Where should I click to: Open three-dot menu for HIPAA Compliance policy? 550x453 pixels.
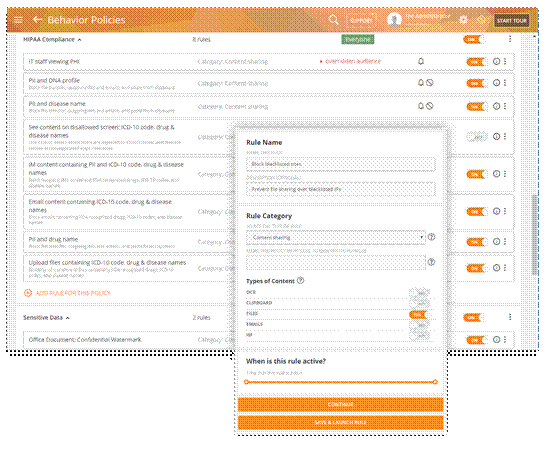tap(510, 39)
